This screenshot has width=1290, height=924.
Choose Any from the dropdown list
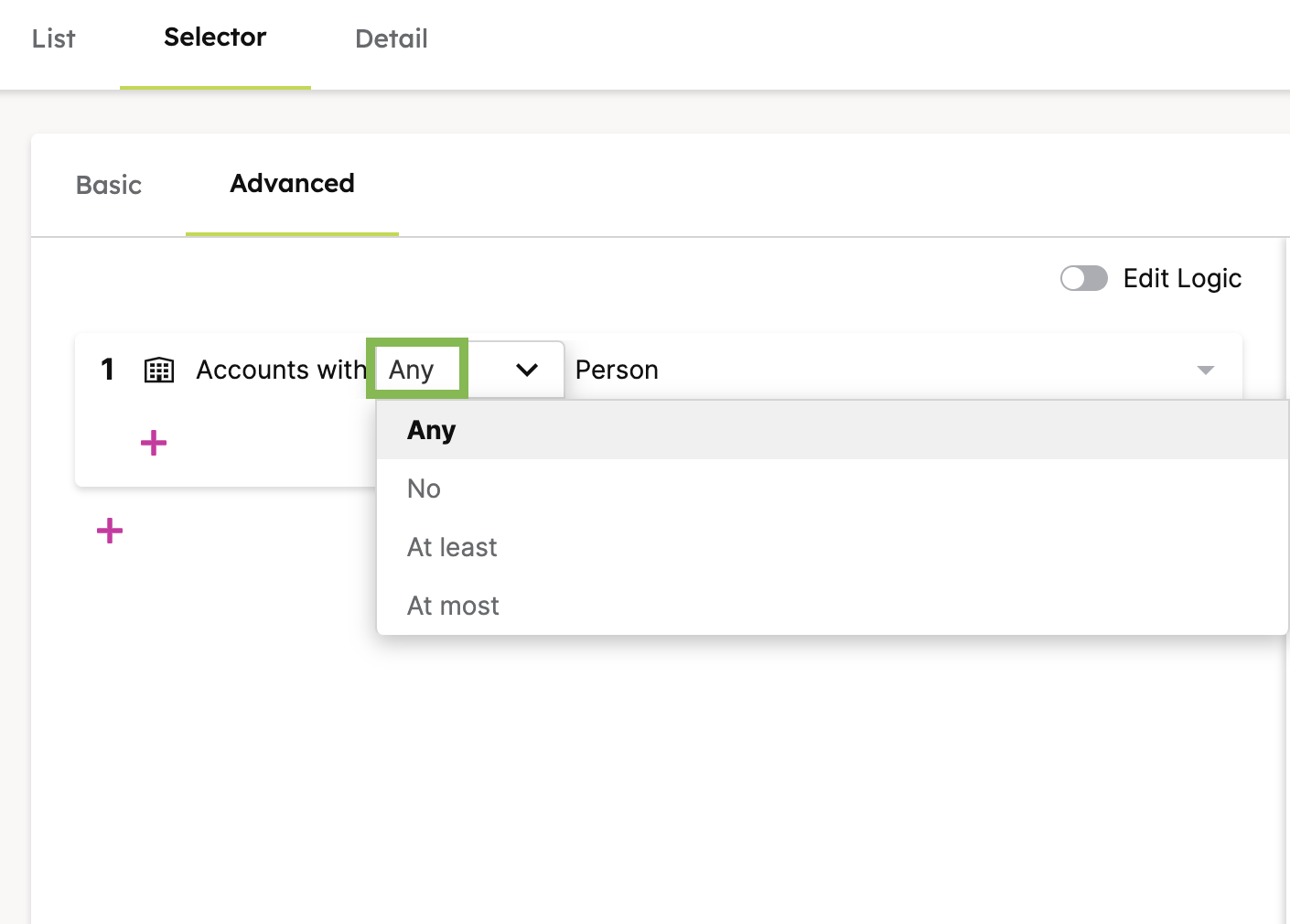tap(832, 430)
